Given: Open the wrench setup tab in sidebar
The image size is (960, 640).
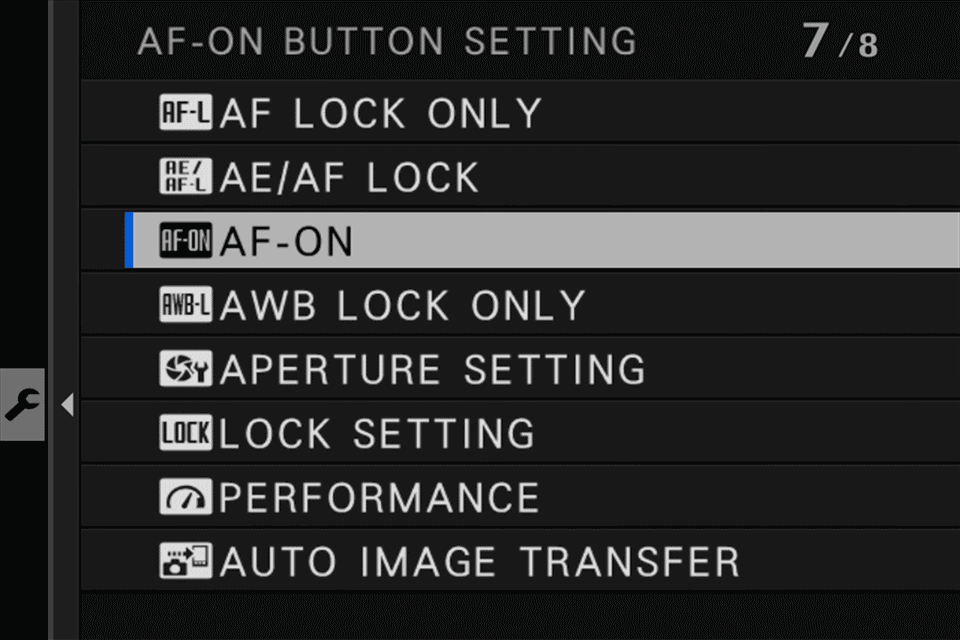Looking at the screenshot, I should point(22,404).
